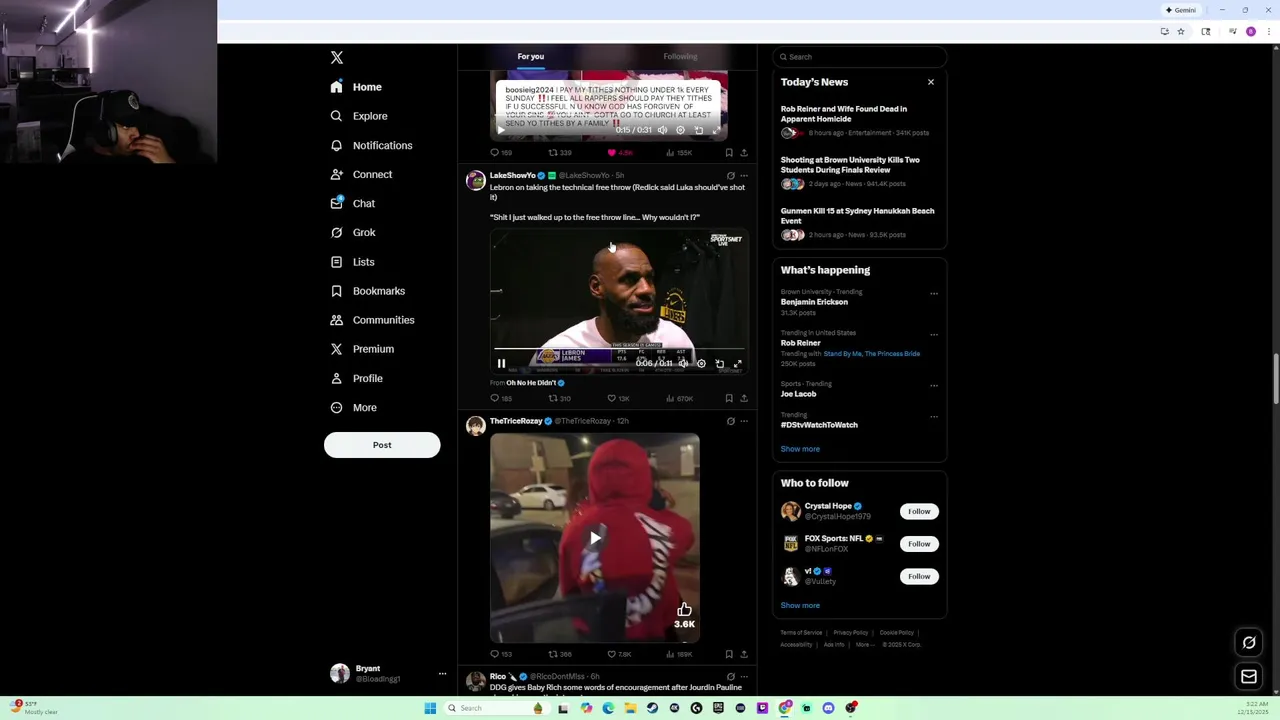Viewport: 1280px width, 720px height.
Task: Open Home from the sidebar
Action: [x=357, y=87]
